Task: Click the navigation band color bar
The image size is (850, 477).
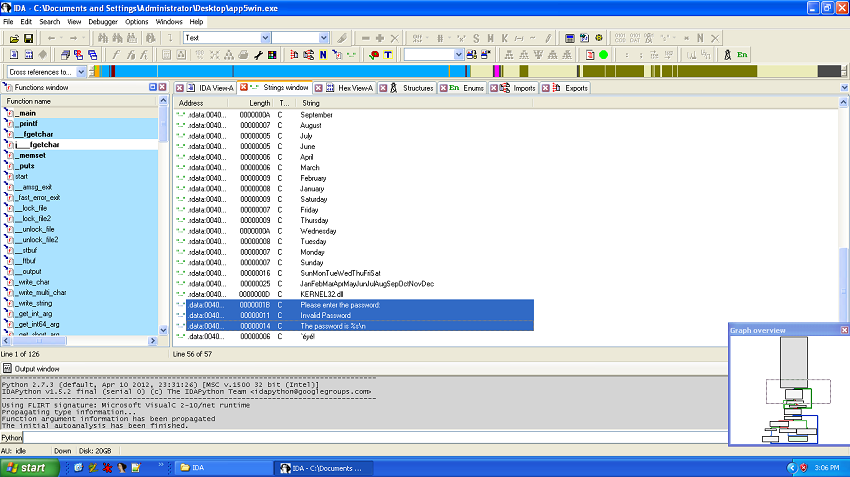Action: click(x=467, y=71)
